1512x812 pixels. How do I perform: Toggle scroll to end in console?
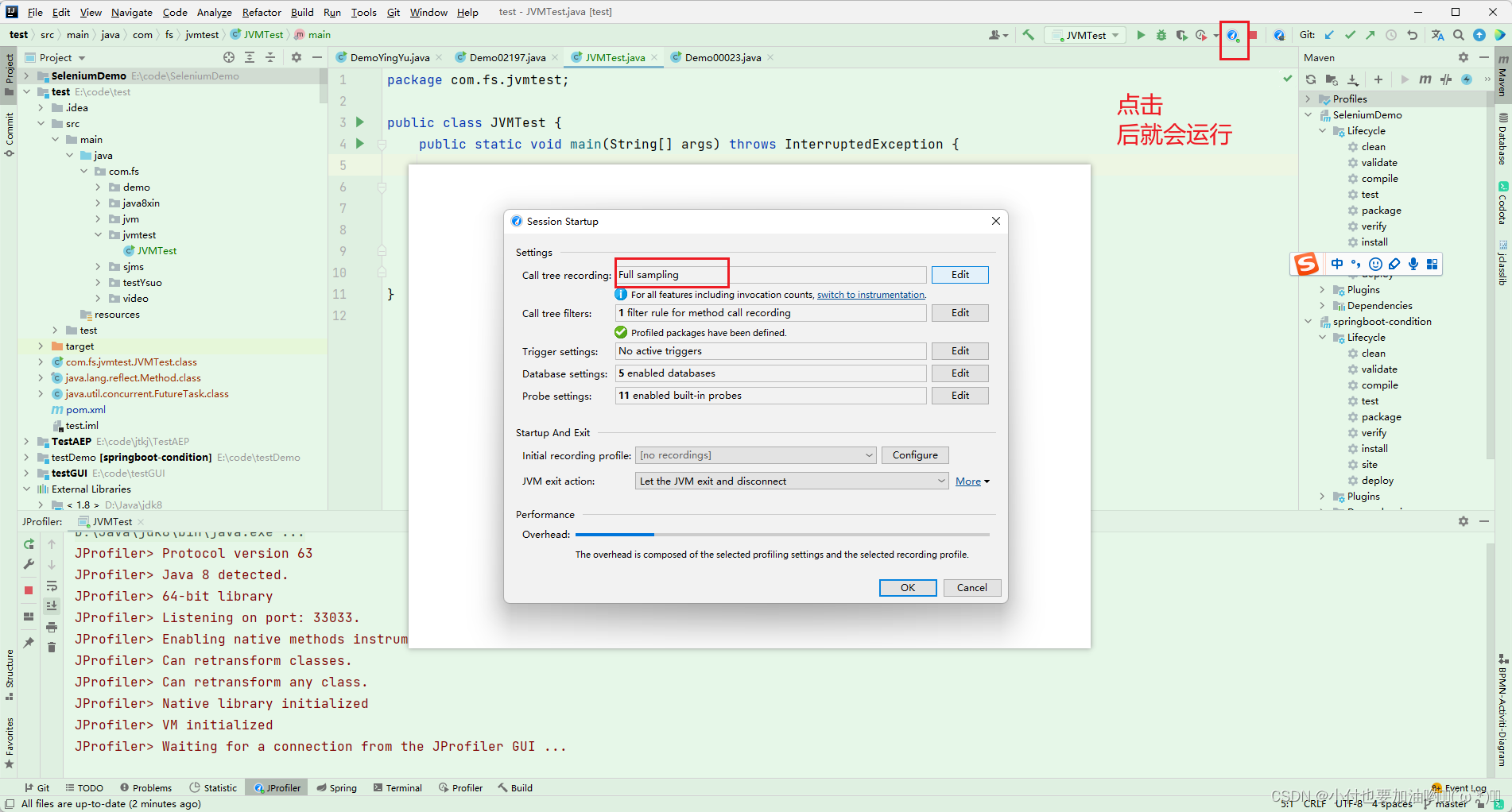52,606
